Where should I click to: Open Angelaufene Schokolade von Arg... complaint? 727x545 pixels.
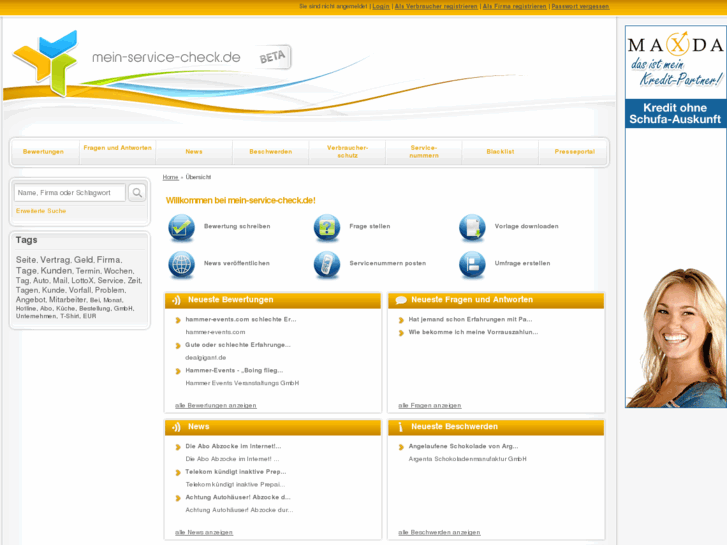coord(463,447)
